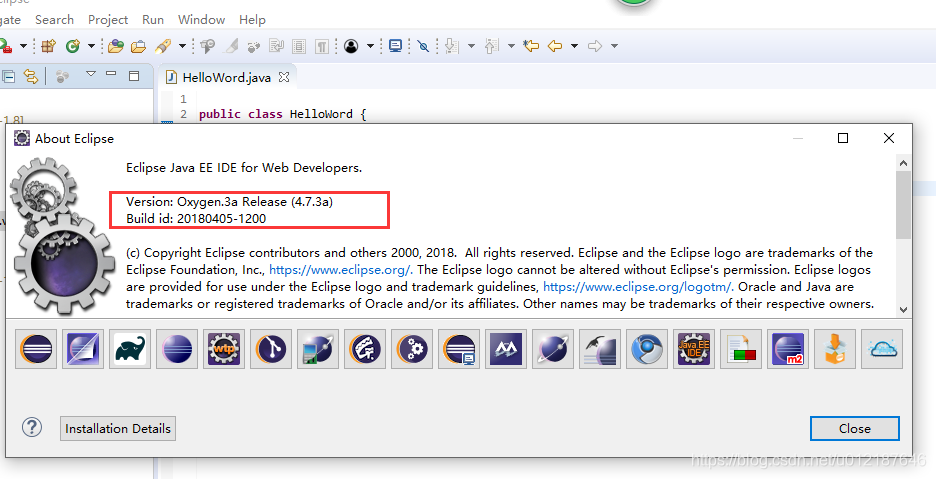
Task: Open the https://www.eclipse.org/ link
Action: [x=341, y=270]
